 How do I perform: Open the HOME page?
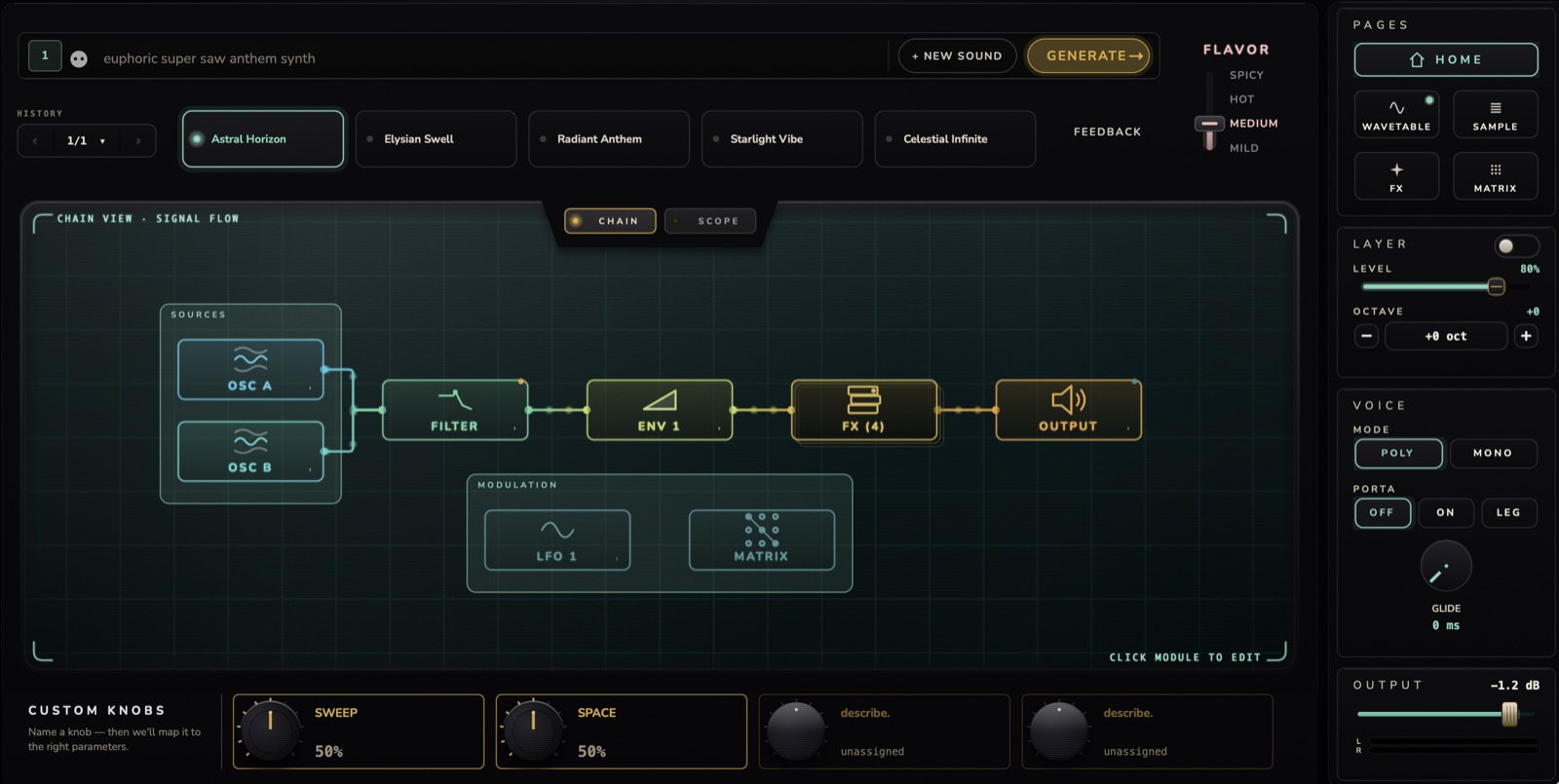click(1446, 59)
